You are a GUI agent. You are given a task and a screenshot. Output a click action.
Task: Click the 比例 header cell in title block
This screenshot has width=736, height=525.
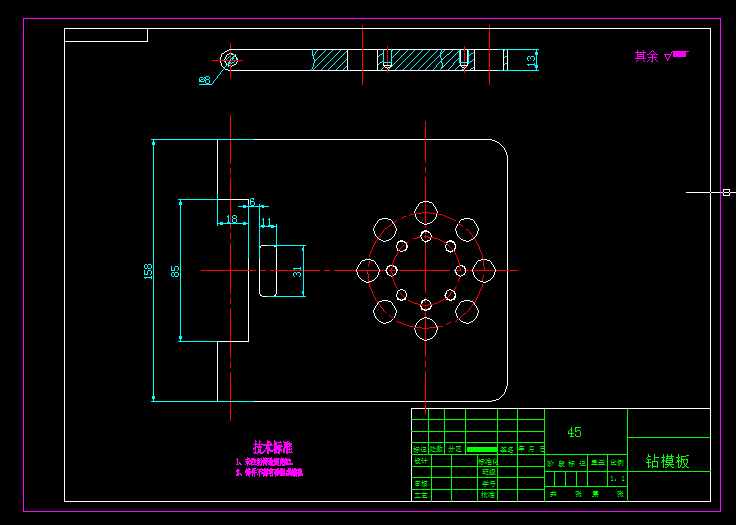pyautogui.click(x=617, y=463)
